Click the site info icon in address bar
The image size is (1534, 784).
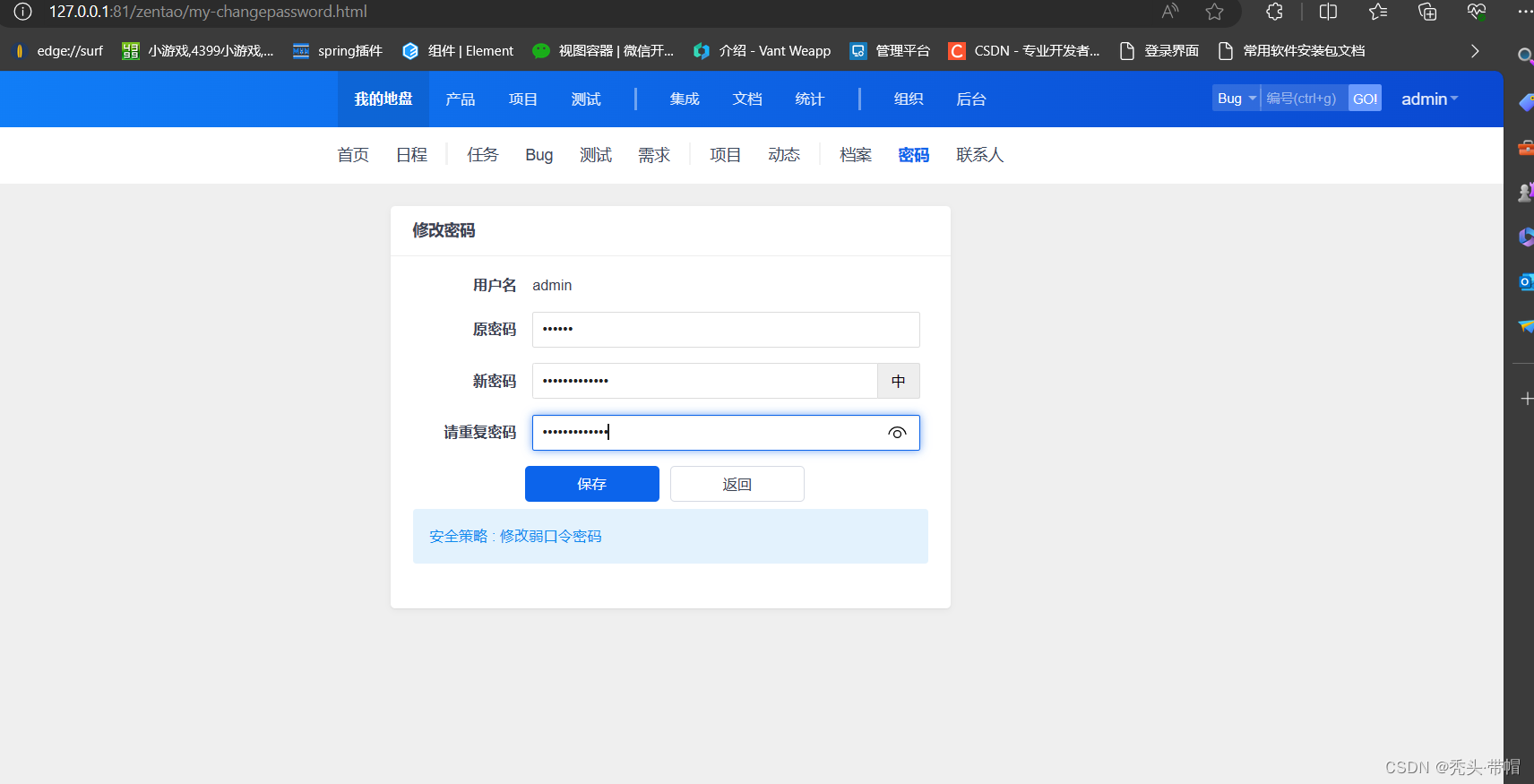click(x=22, y=12)
